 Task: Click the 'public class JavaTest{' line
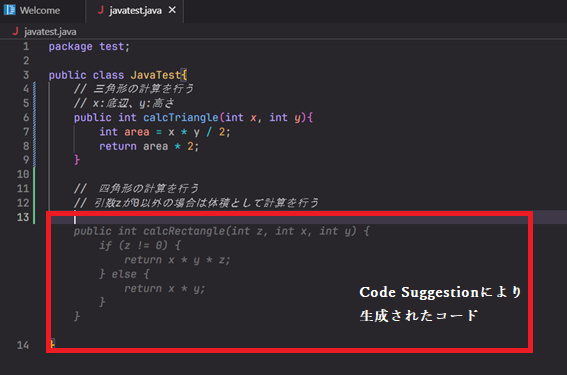(x=118, y=75)
